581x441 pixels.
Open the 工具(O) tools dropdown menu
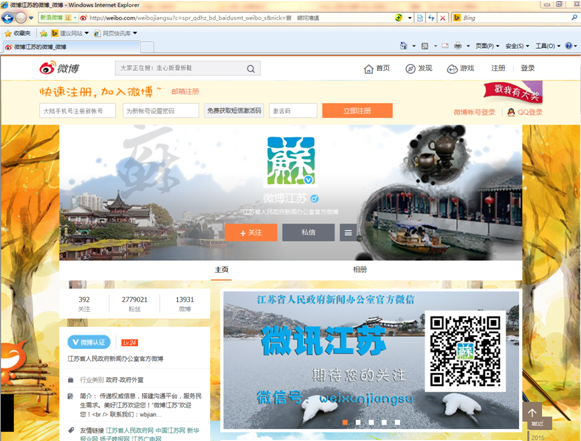[x=548, y=46]
